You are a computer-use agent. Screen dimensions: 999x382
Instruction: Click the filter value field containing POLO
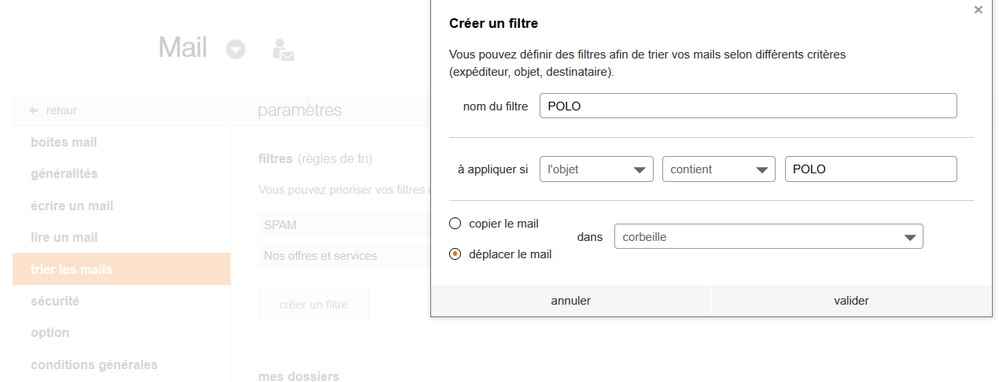point(871,169)
